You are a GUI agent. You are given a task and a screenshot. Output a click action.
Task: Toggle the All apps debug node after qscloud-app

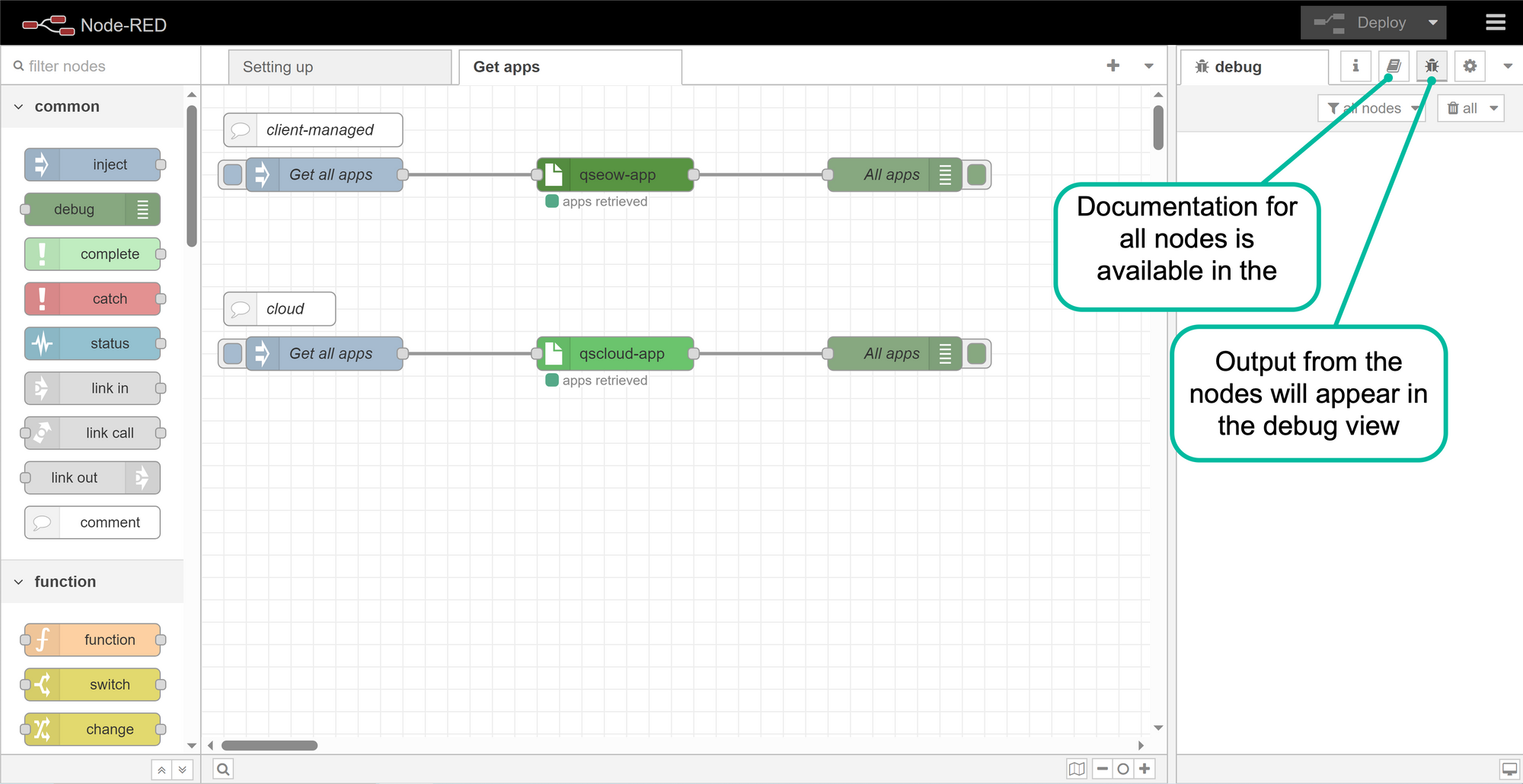click(x=977, y=354)
